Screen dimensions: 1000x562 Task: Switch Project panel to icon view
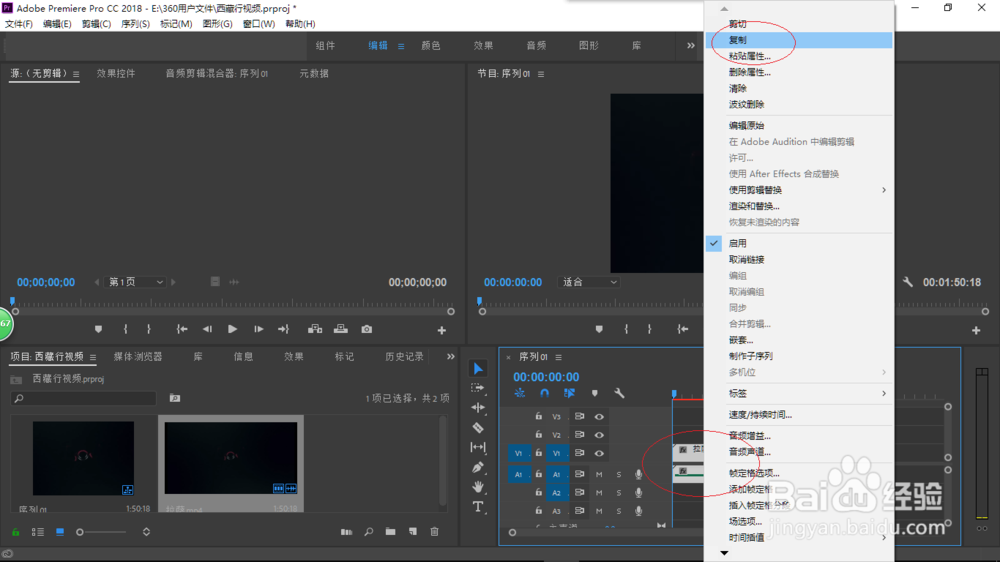point(60,531)
